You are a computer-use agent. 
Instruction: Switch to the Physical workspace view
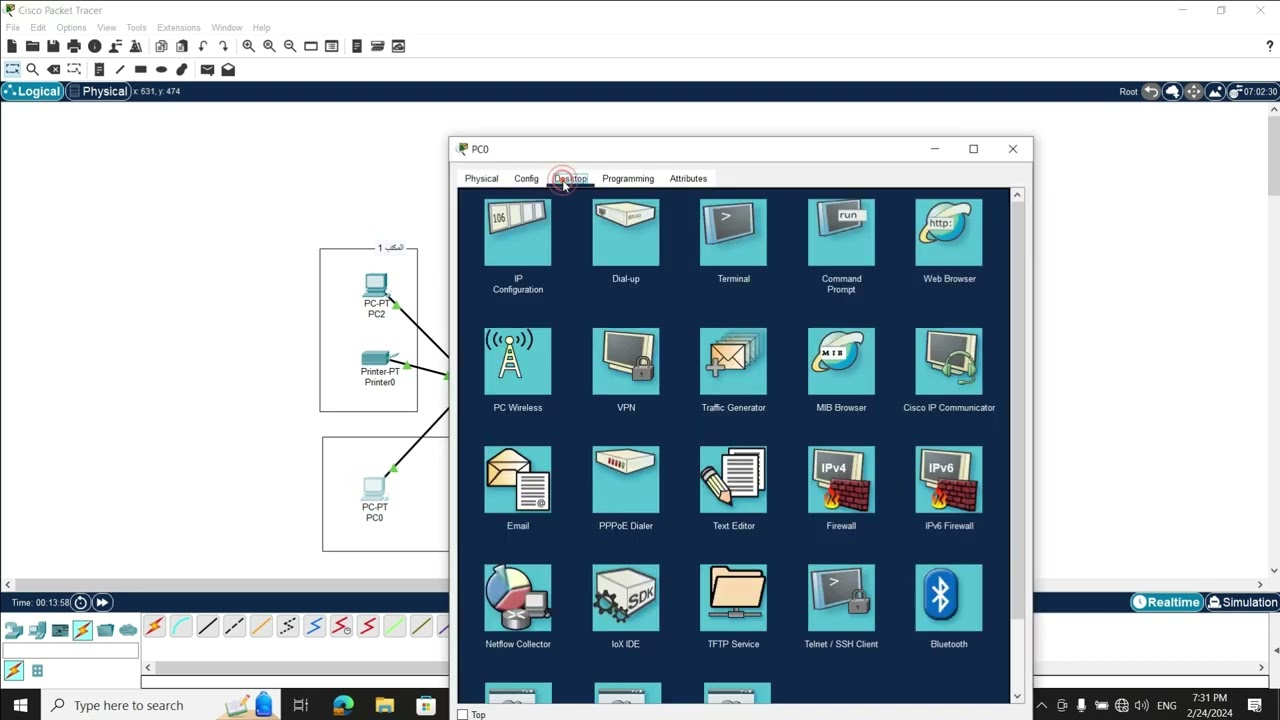99,91
